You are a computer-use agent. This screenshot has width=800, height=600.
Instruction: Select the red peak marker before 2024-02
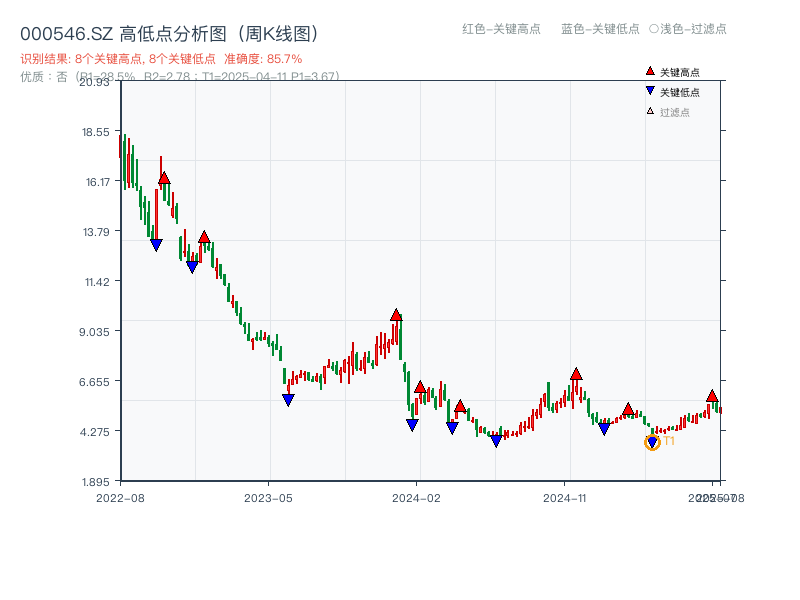[x=396, y=315]
